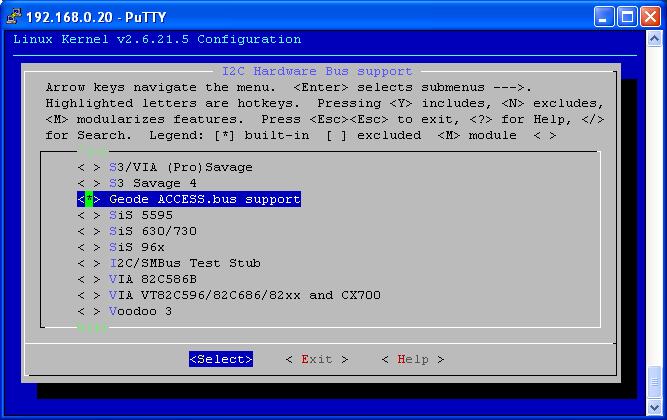Toggle the I2C/SMBus Test Stub option marker
The width and height of the screenshot is (667, 420).
(x=89, y=263)
